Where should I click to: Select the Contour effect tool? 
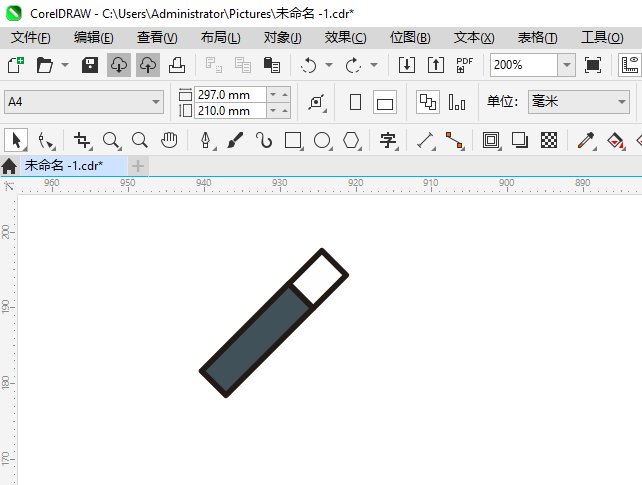coord(491,140)
